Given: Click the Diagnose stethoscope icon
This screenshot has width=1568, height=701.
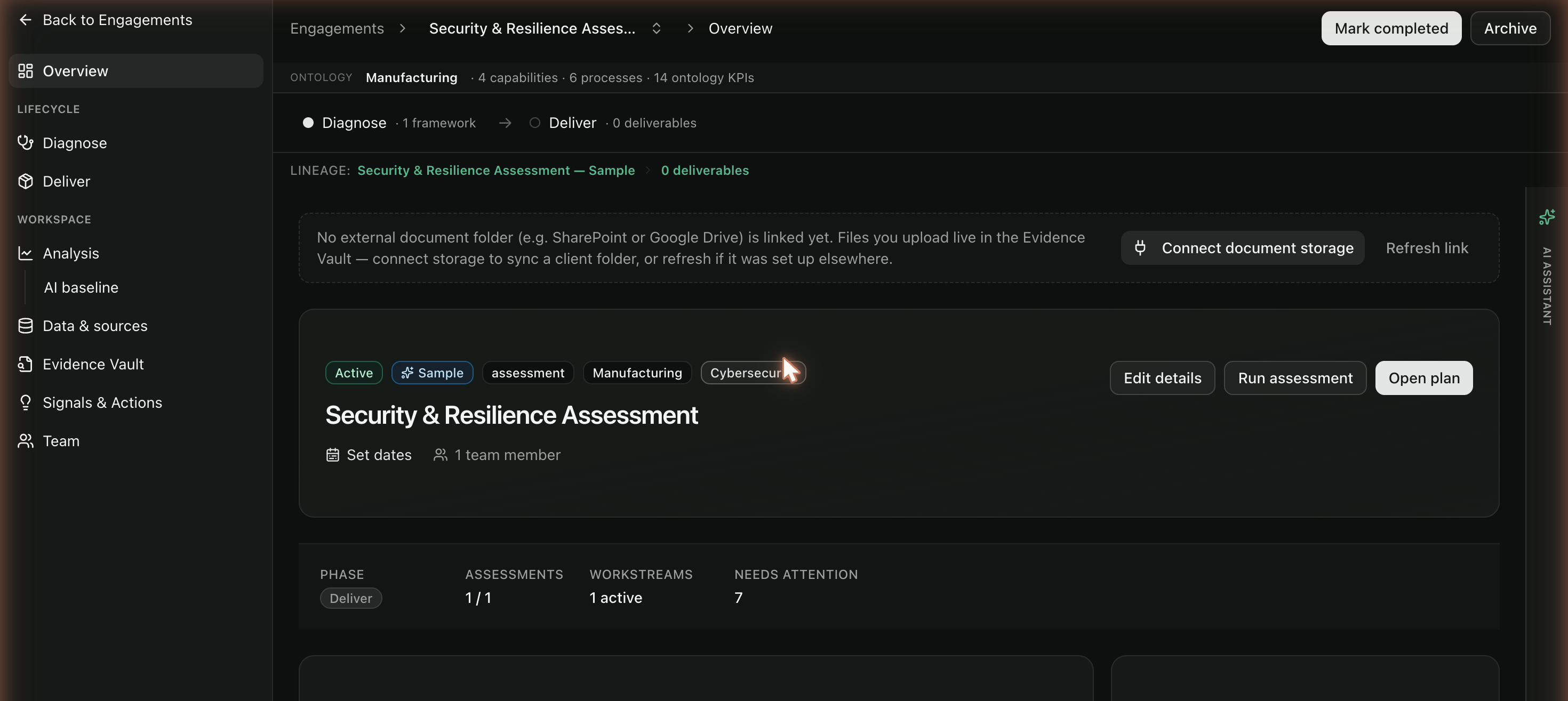Looking at the screenshot, I should pos(25,143).
